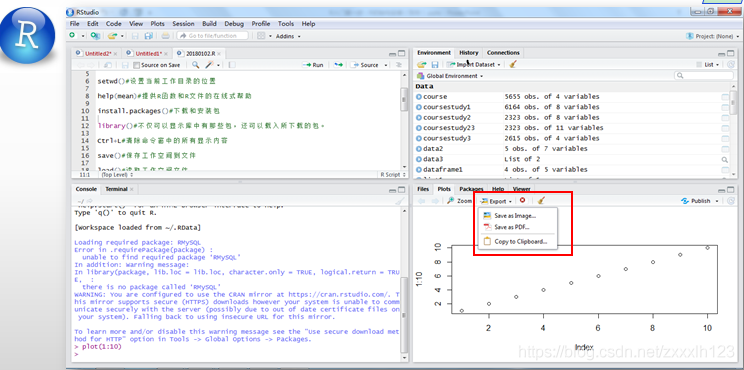This screenshot has height=370, width=744.
Task: Switch to the History tab
Action: [x=468, y=53]
